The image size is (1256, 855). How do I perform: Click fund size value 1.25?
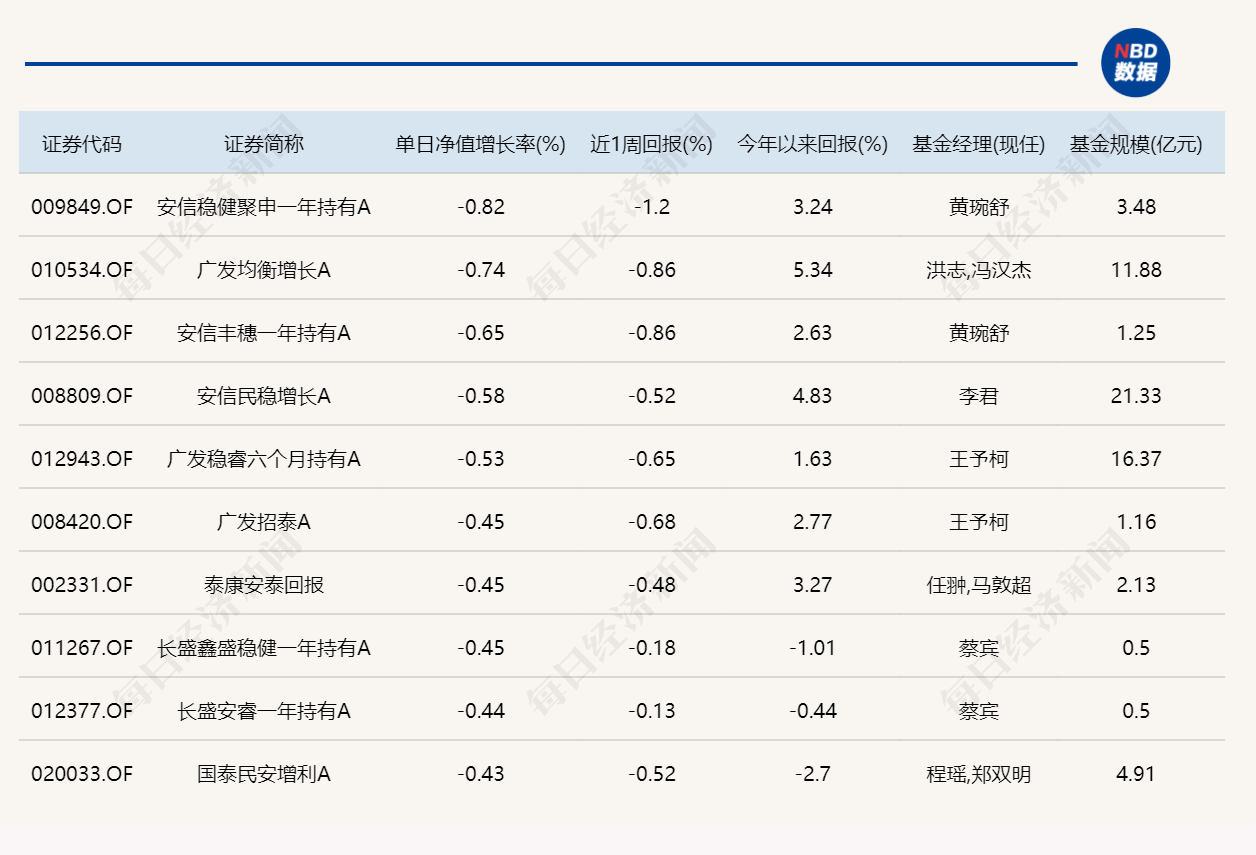pyautogui.click(x=1136, y=333)
